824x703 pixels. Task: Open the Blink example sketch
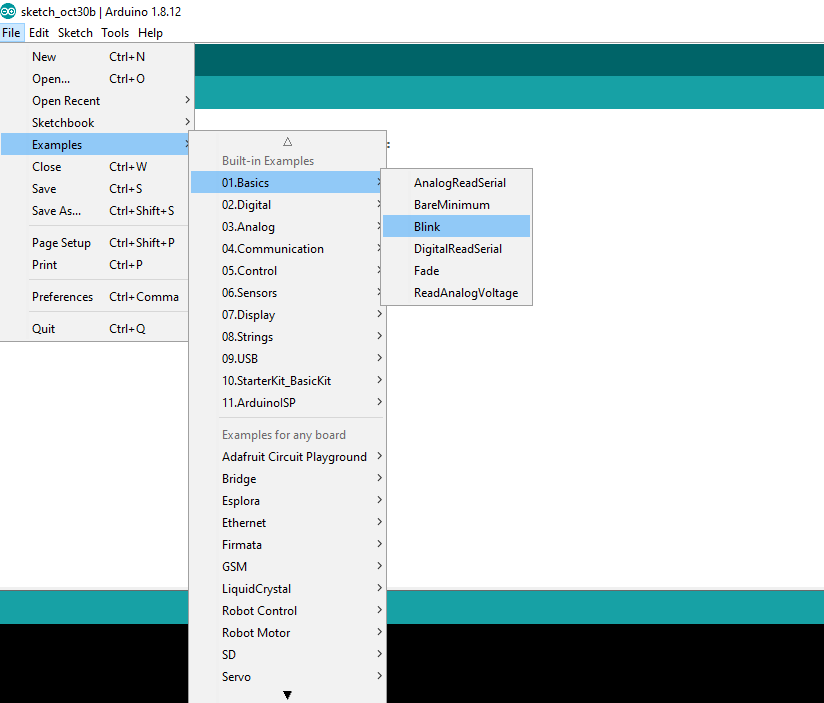pos(456,226)
